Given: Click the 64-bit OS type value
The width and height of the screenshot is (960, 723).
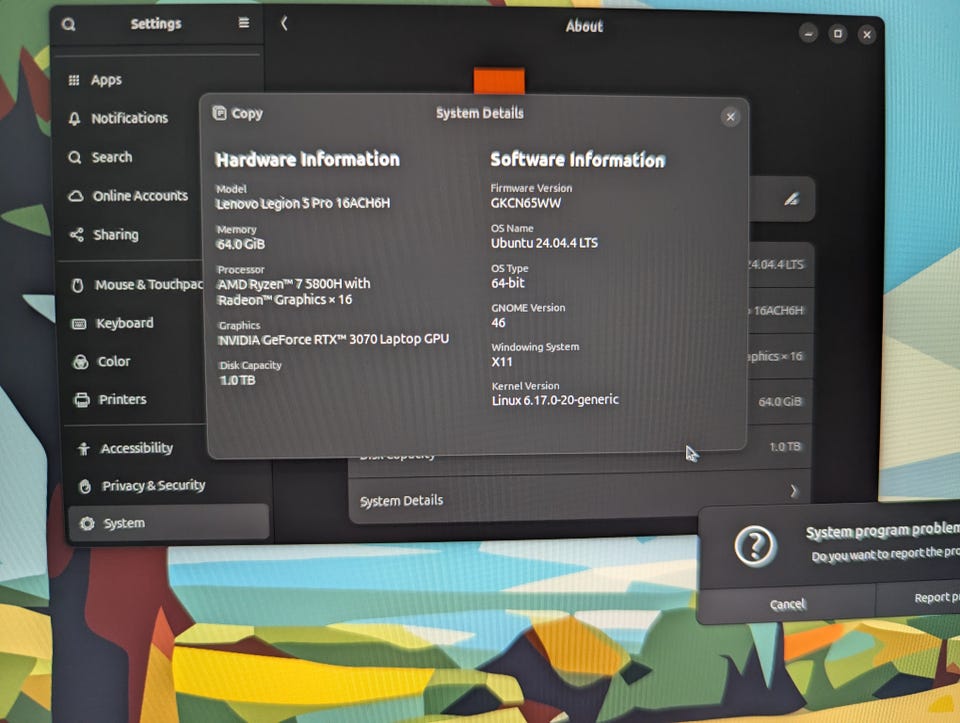Looking at the screenshot, I should point(508,283).
